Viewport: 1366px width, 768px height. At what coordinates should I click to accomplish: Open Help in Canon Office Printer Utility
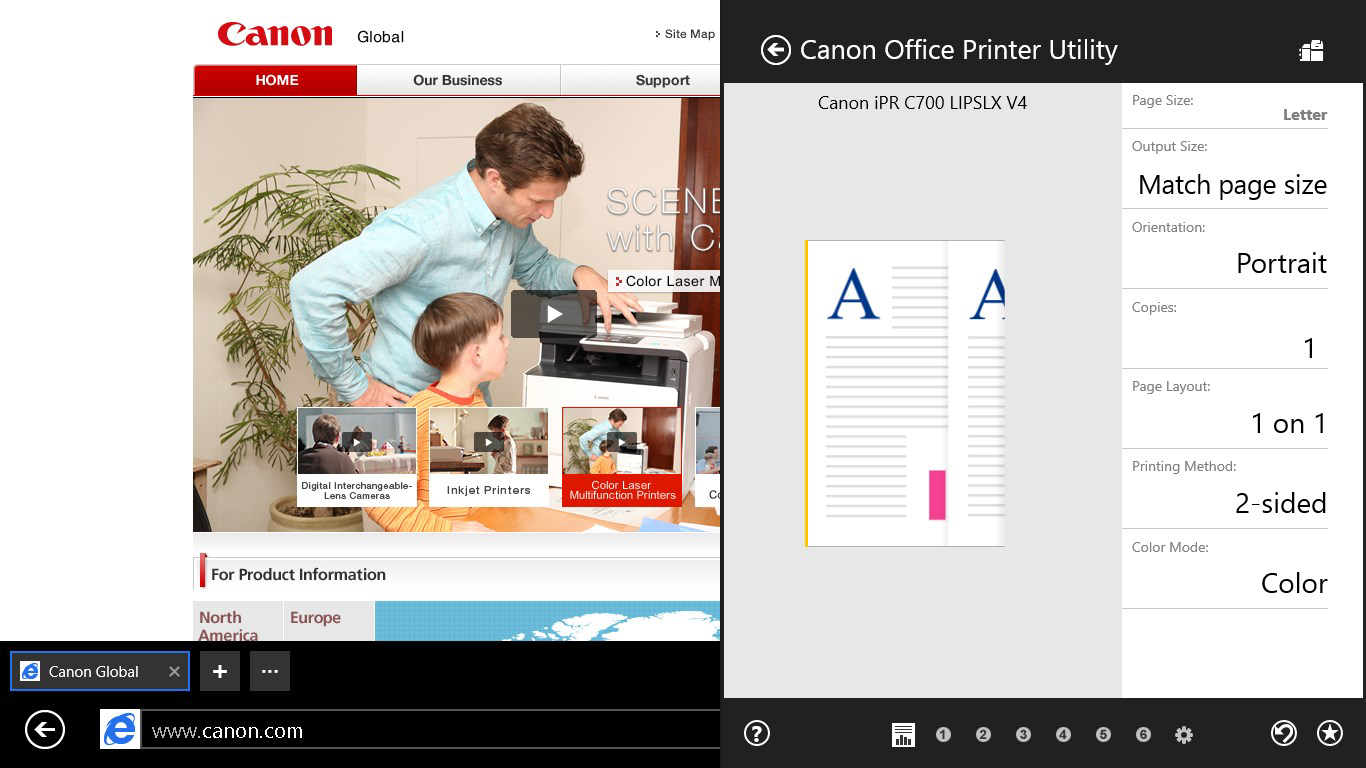pyautogui.click(x=757, y=733)
